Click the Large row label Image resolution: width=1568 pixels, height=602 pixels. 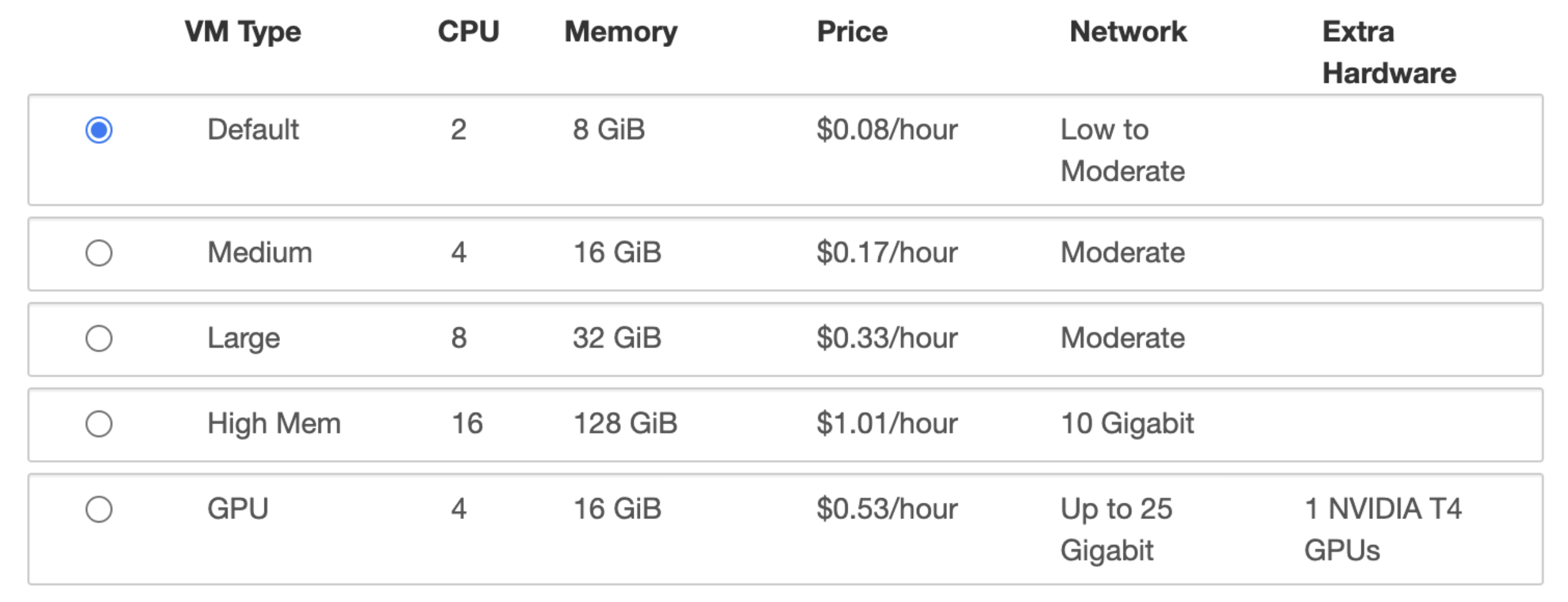click(243, 338)
